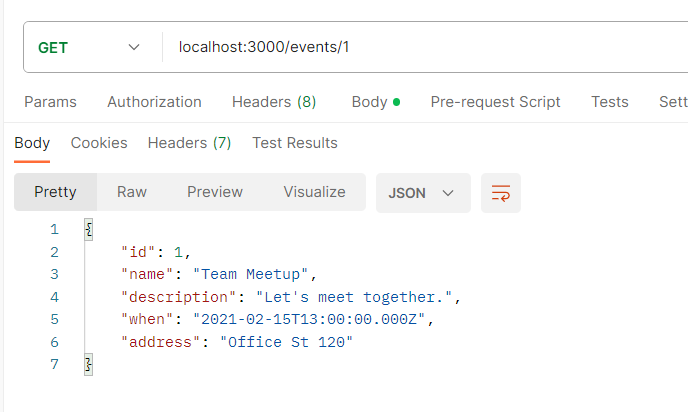Screen dimensions: 688x412
Task: Open the Test Results tab
Action: [x=295, y=143]
